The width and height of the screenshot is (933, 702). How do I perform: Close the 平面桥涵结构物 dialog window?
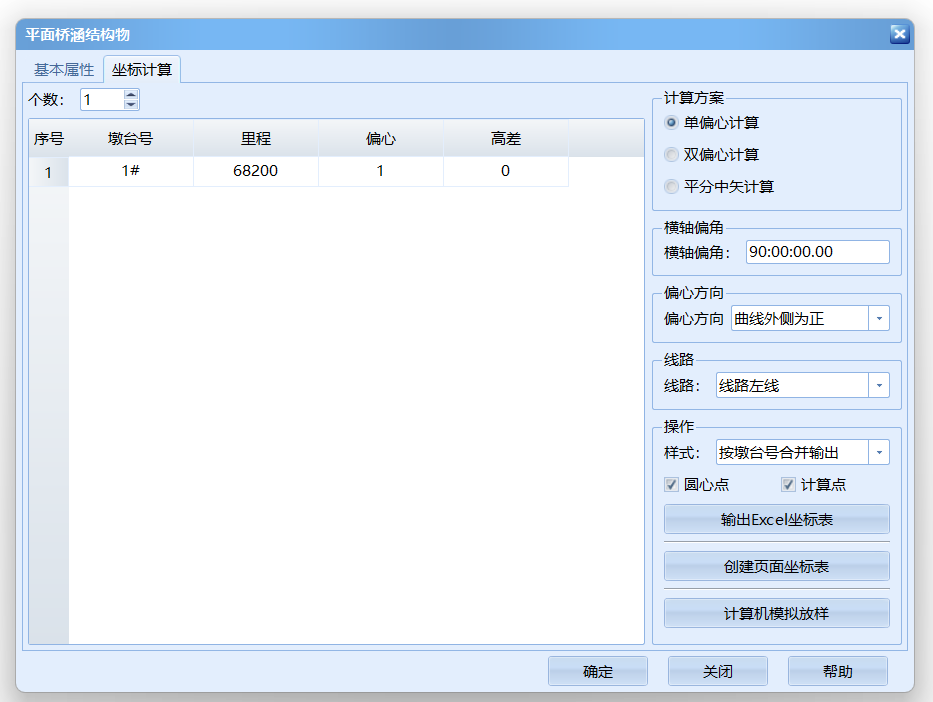click(898, 34)
